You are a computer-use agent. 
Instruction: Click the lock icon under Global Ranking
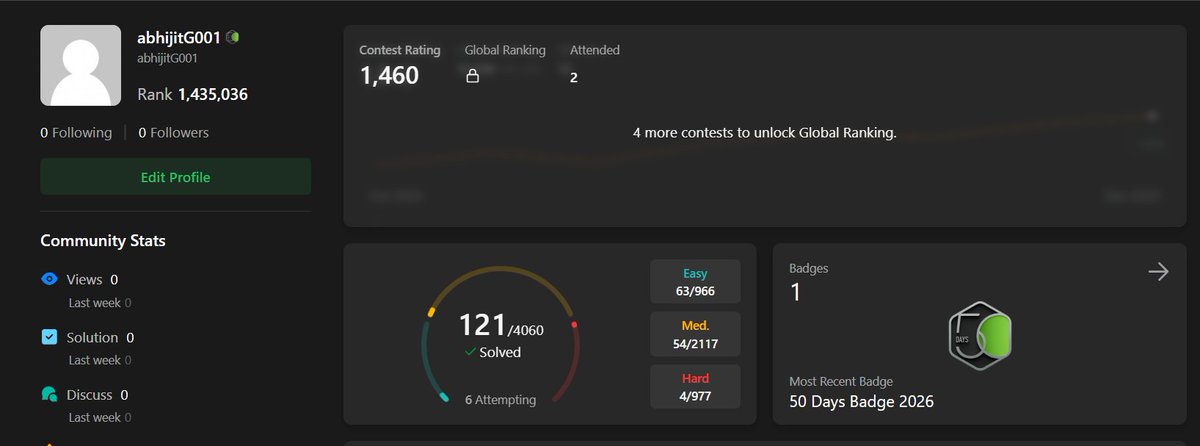coord(473,76)
